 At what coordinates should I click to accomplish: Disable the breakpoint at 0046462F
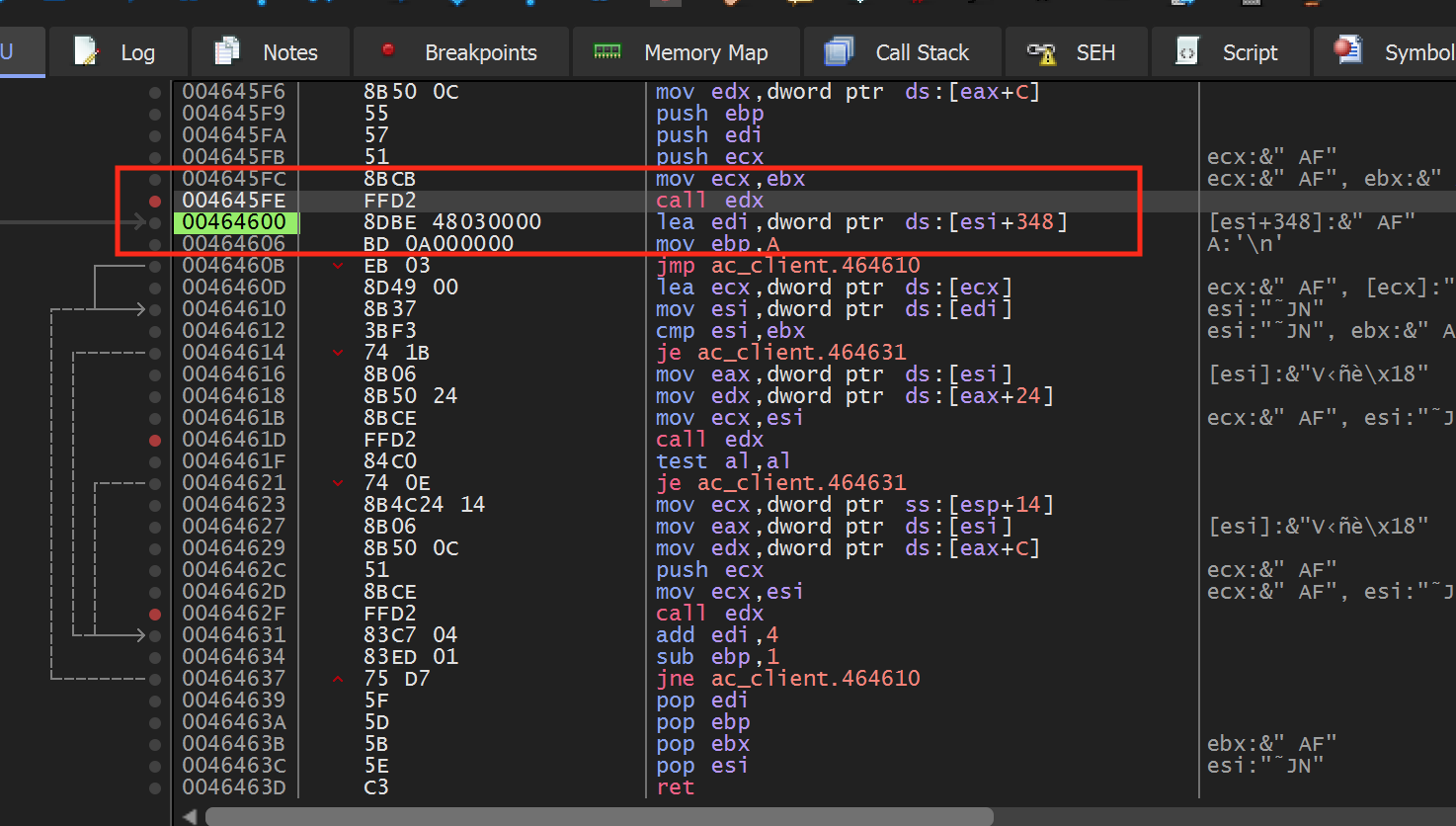pos(155,614)
